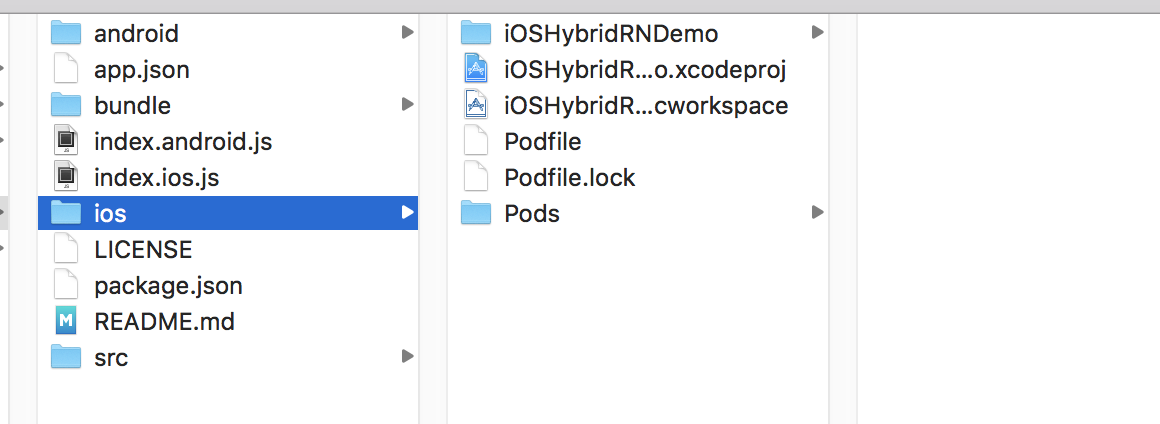Click the Pods folder icon

click(x=476, y=213)
